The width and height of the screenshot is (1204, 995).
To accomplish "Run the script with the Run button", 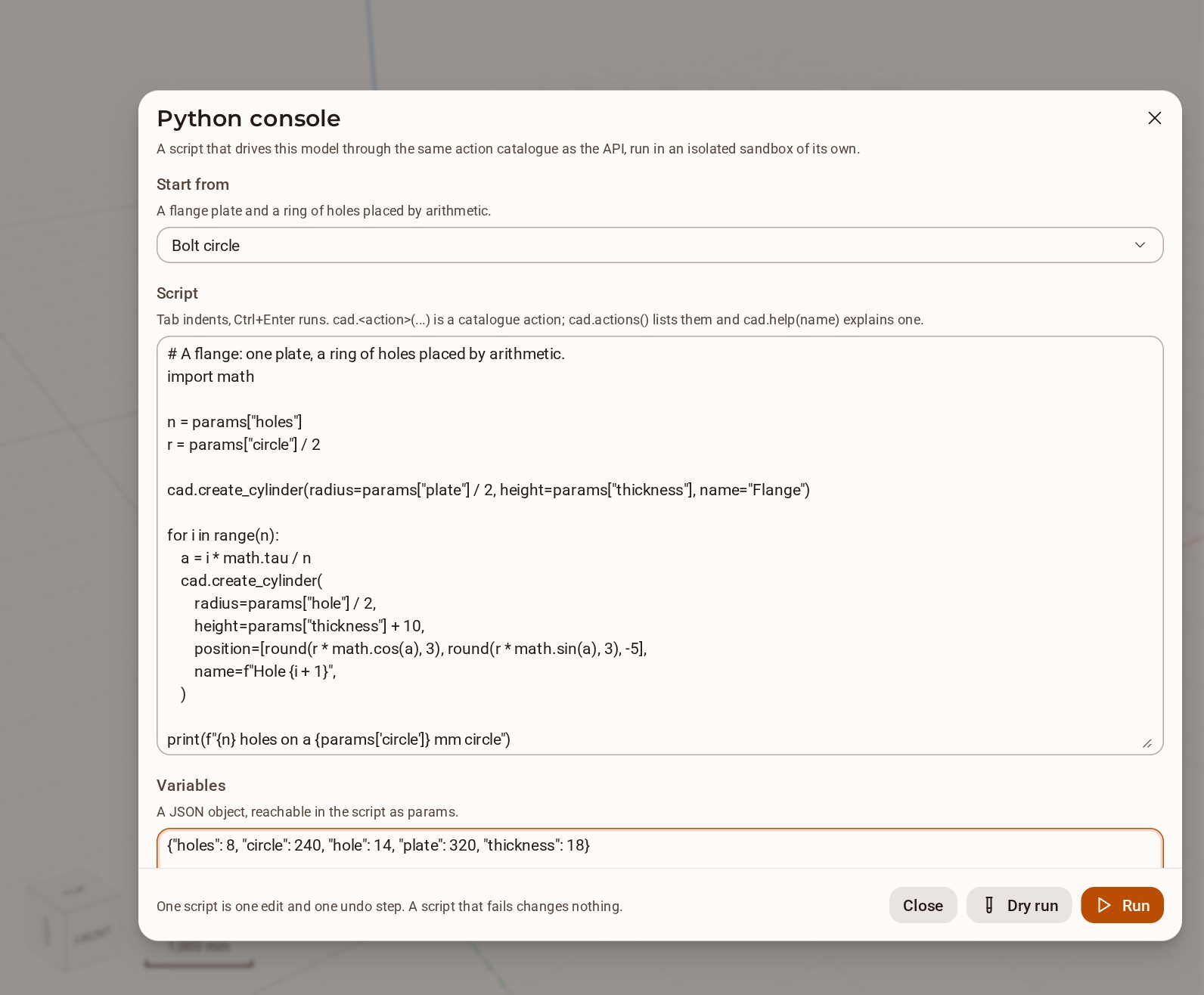I will coord(1122,905).
